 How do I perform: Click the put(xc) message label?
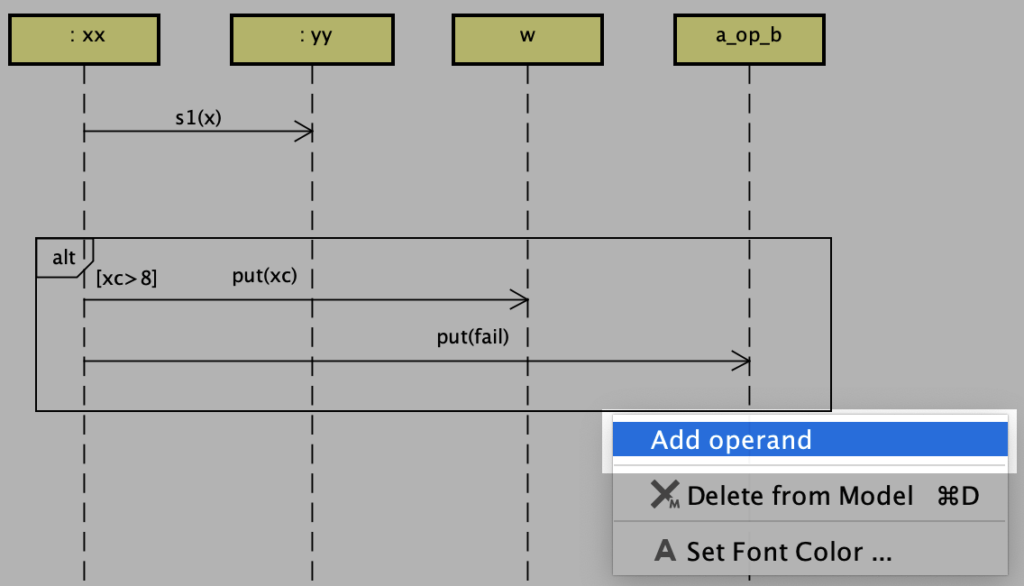[264, 276]
